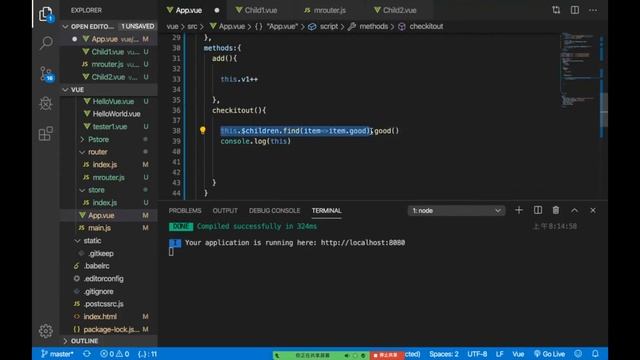Open the .gitignore file
Screen dimensions: 640x360
tap(98, 291)
